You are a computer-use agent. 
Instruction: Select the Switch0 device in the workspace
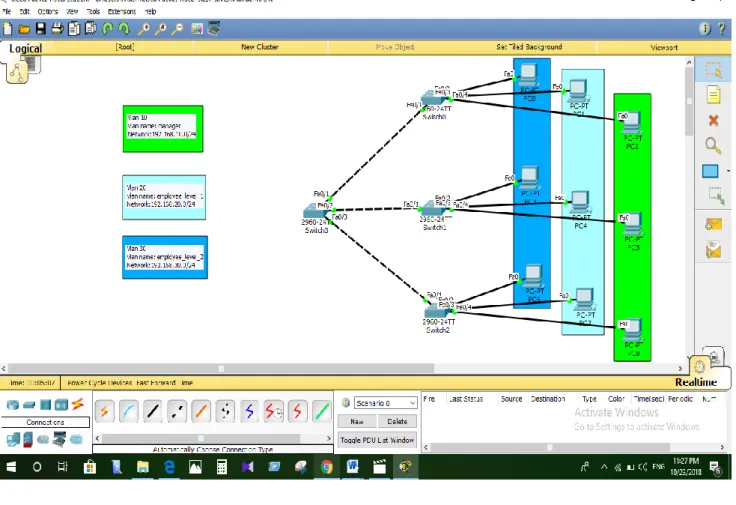click(x=433, y=98)
